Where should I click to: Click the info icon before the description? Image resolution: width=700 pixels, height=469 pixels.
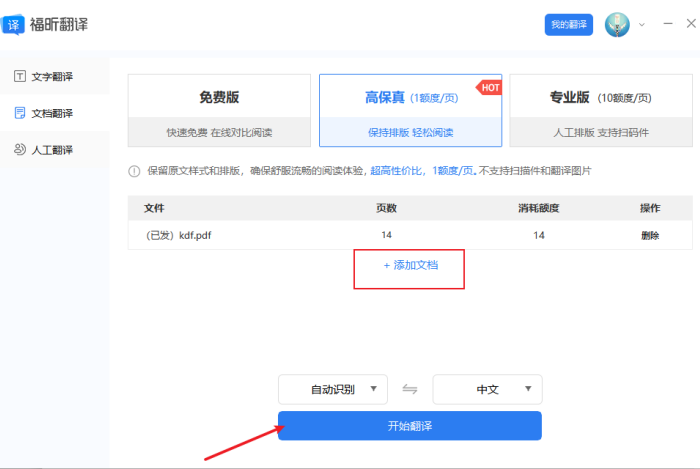134,171
